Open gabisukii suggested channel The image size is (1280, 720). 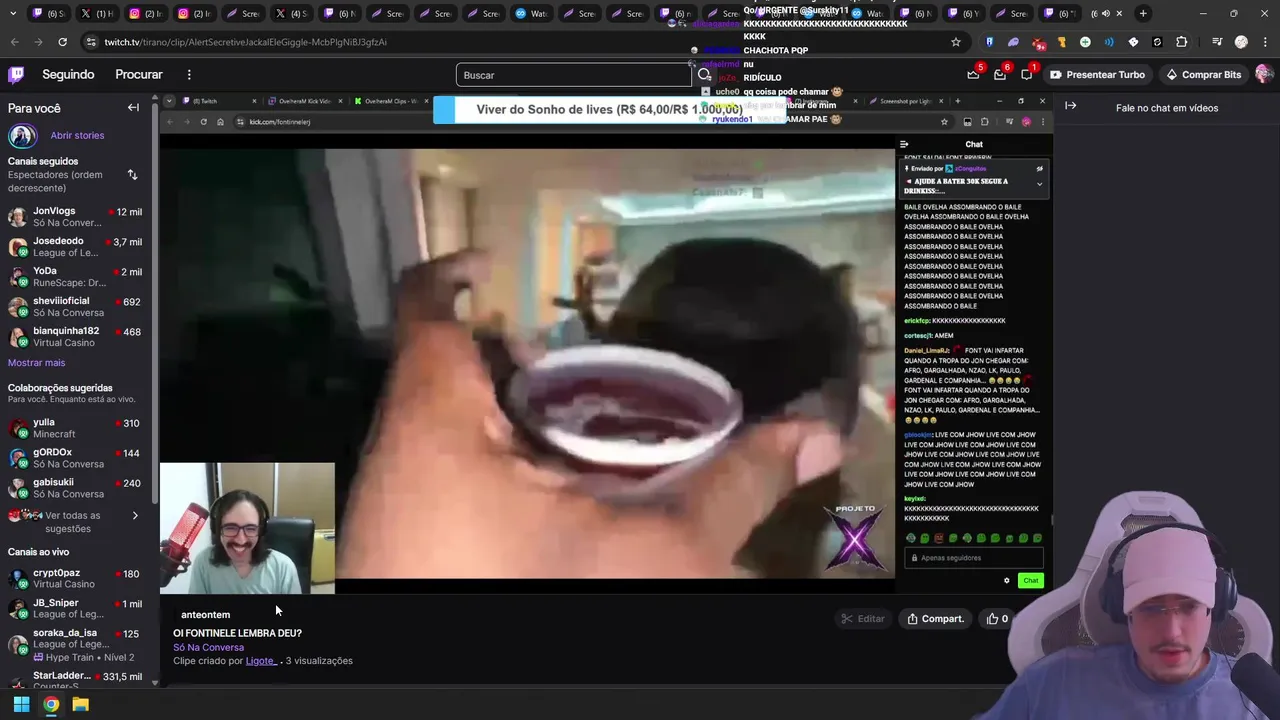tap(75, 488)
